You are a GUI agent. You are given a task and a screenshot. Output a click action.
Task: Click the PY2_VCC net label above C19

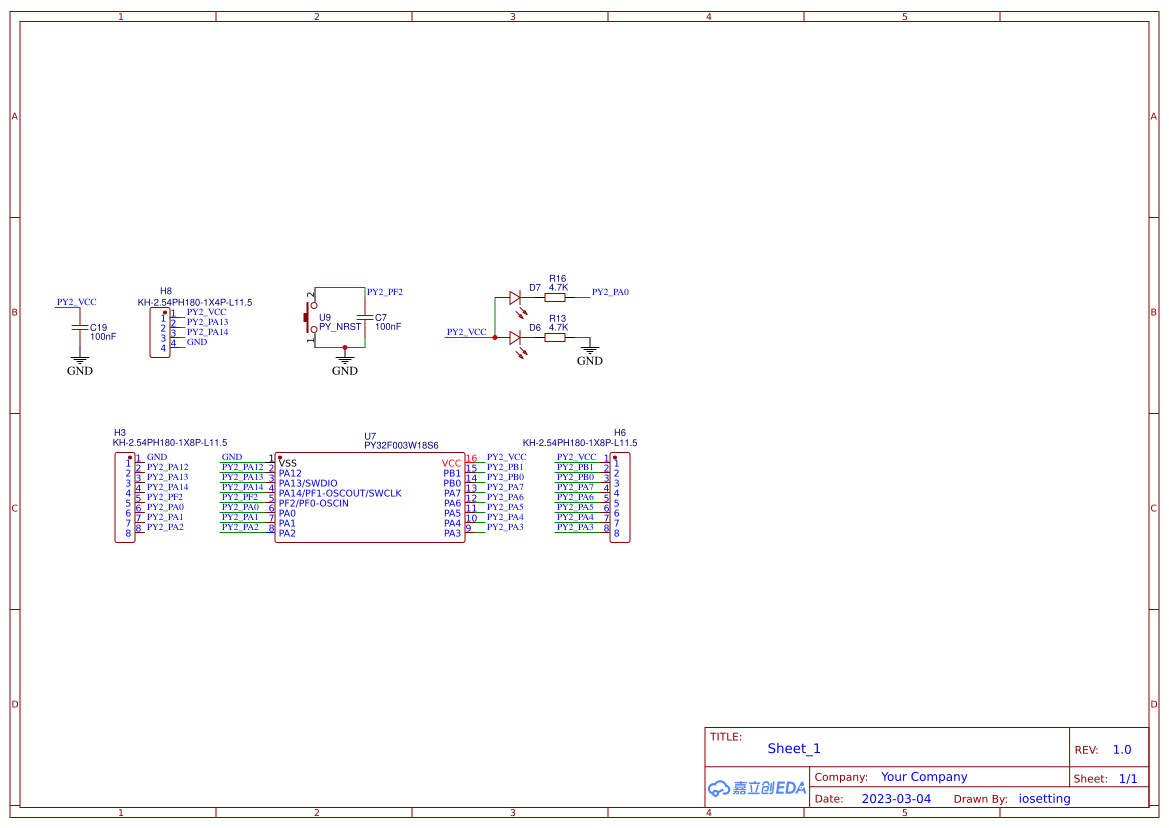76,302
